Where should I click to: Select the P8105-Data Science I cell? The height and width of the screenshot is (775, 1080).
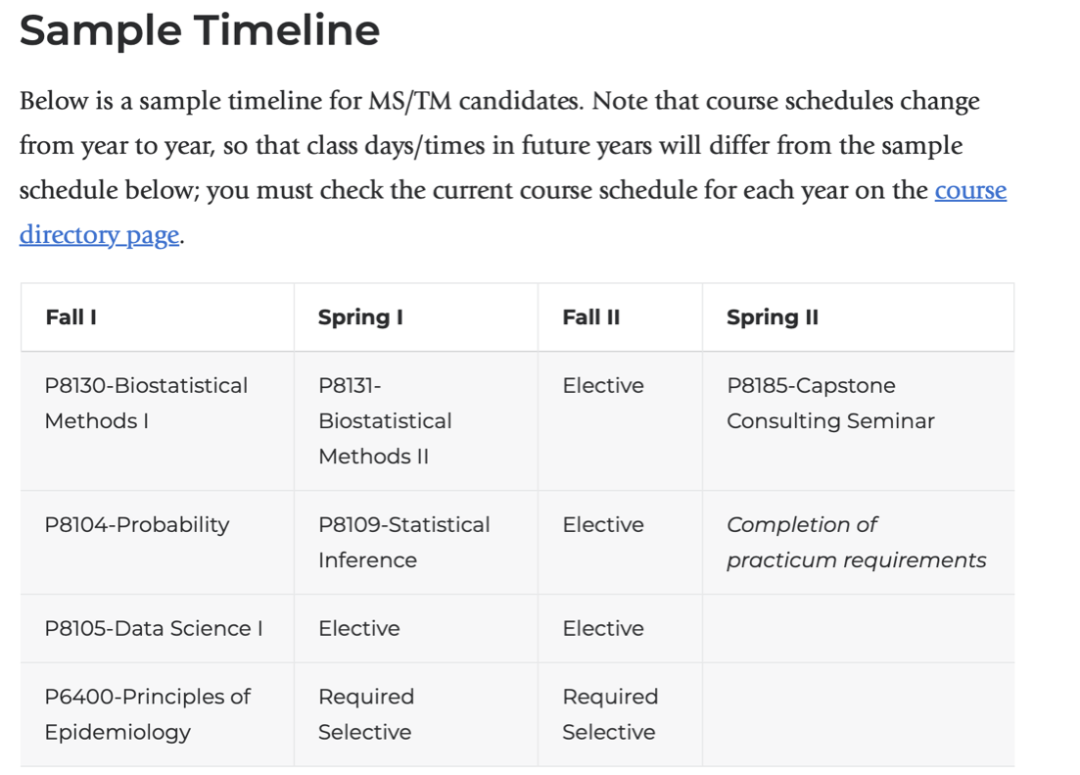(154, 629)
